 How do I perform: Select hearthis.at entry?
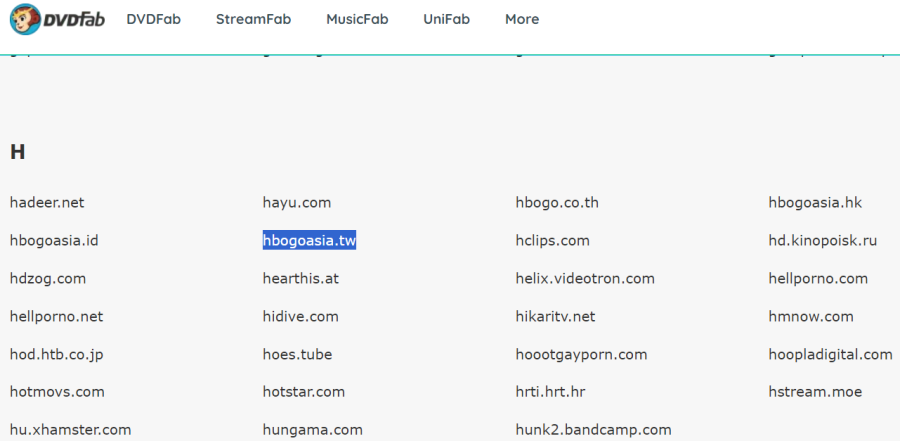(x=301, y=278)
